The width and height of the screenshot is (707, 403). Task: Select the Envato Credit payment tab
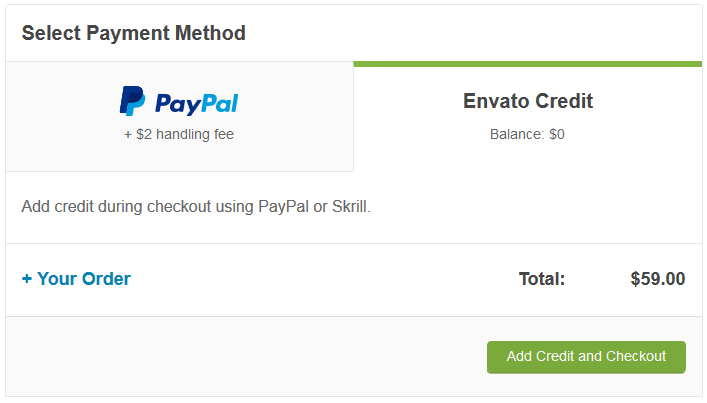point(528,116)
